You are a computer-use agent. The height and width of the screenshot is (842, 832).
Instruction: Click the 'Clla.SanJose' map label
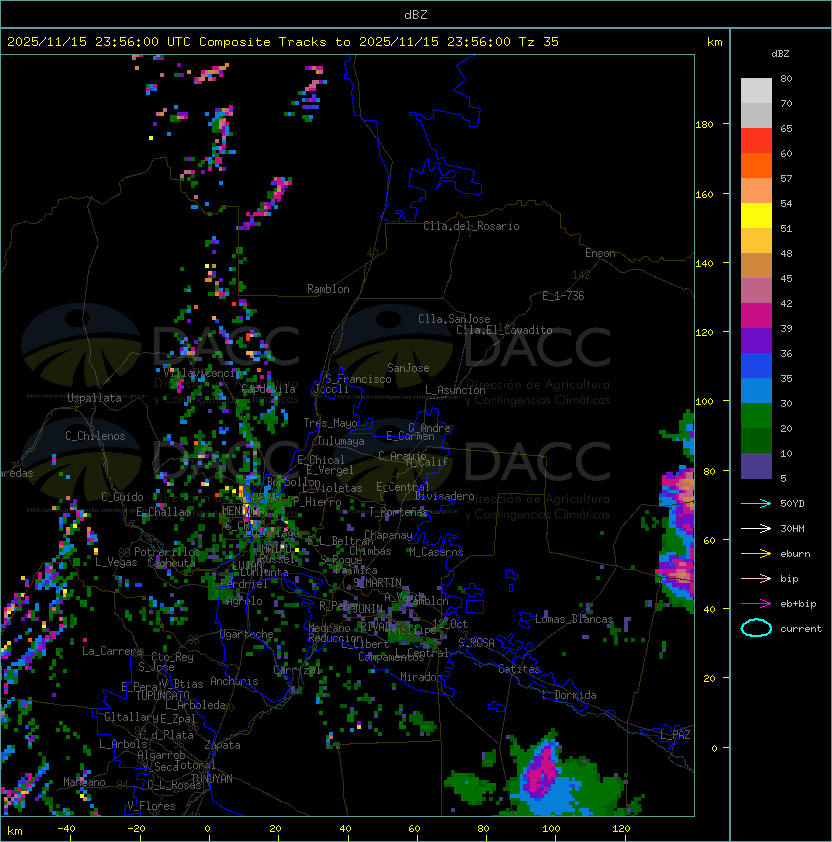454,319
